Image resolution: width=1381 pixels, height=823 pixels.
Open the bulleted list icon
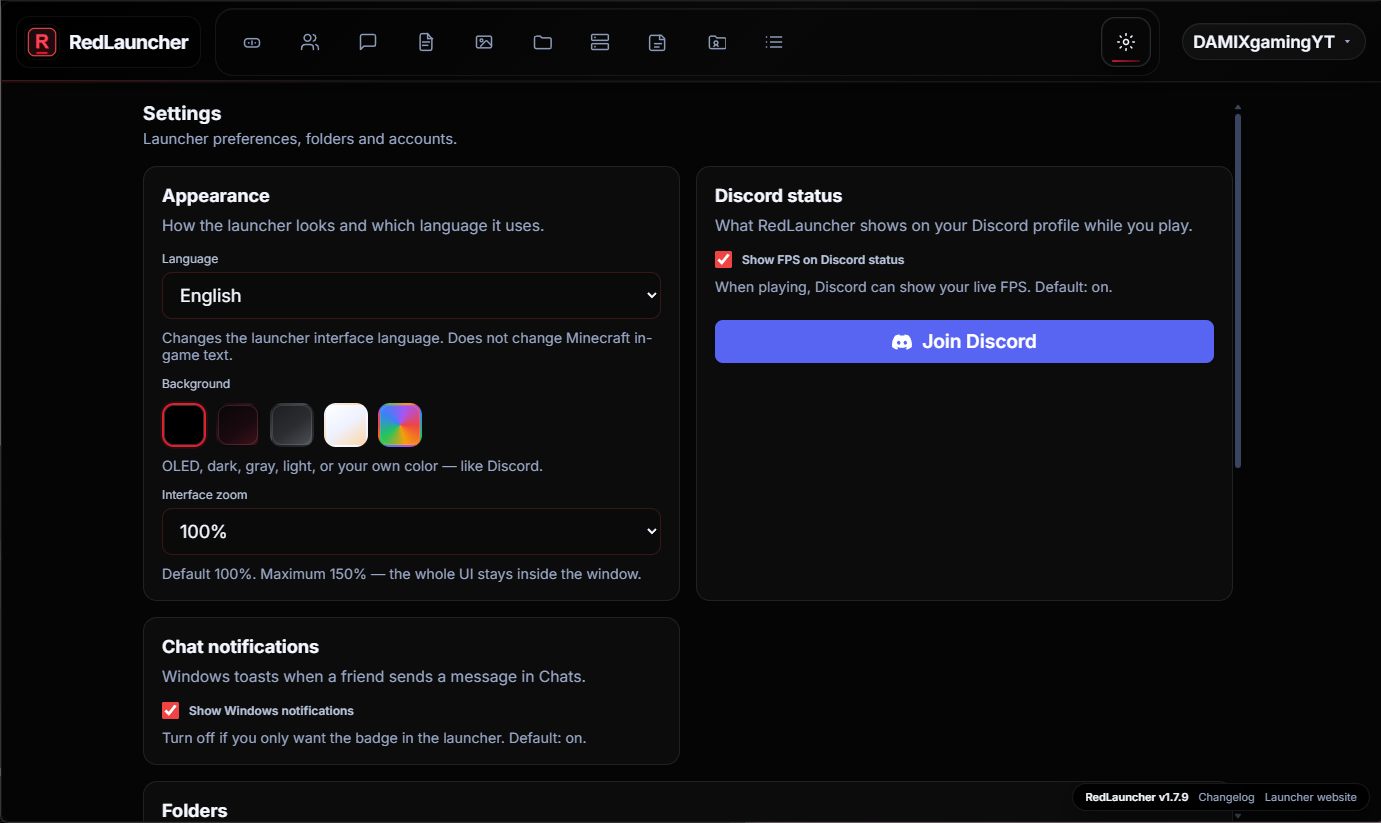point(774,42)
